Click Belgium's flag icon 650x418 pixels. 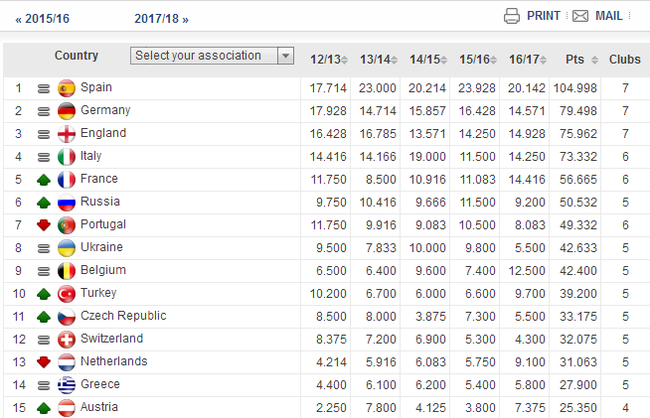coord(66,271)
